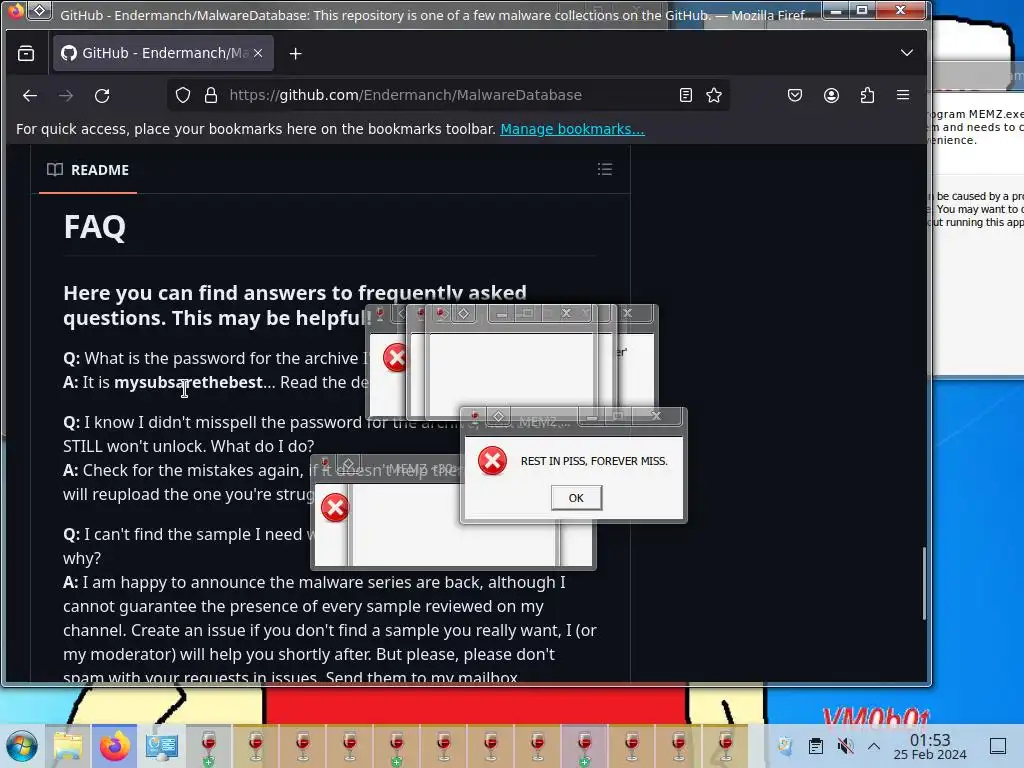Screen dimensions: 1024x768
Task: Click the password text mysubsarethebest
Action: point(188,382)
